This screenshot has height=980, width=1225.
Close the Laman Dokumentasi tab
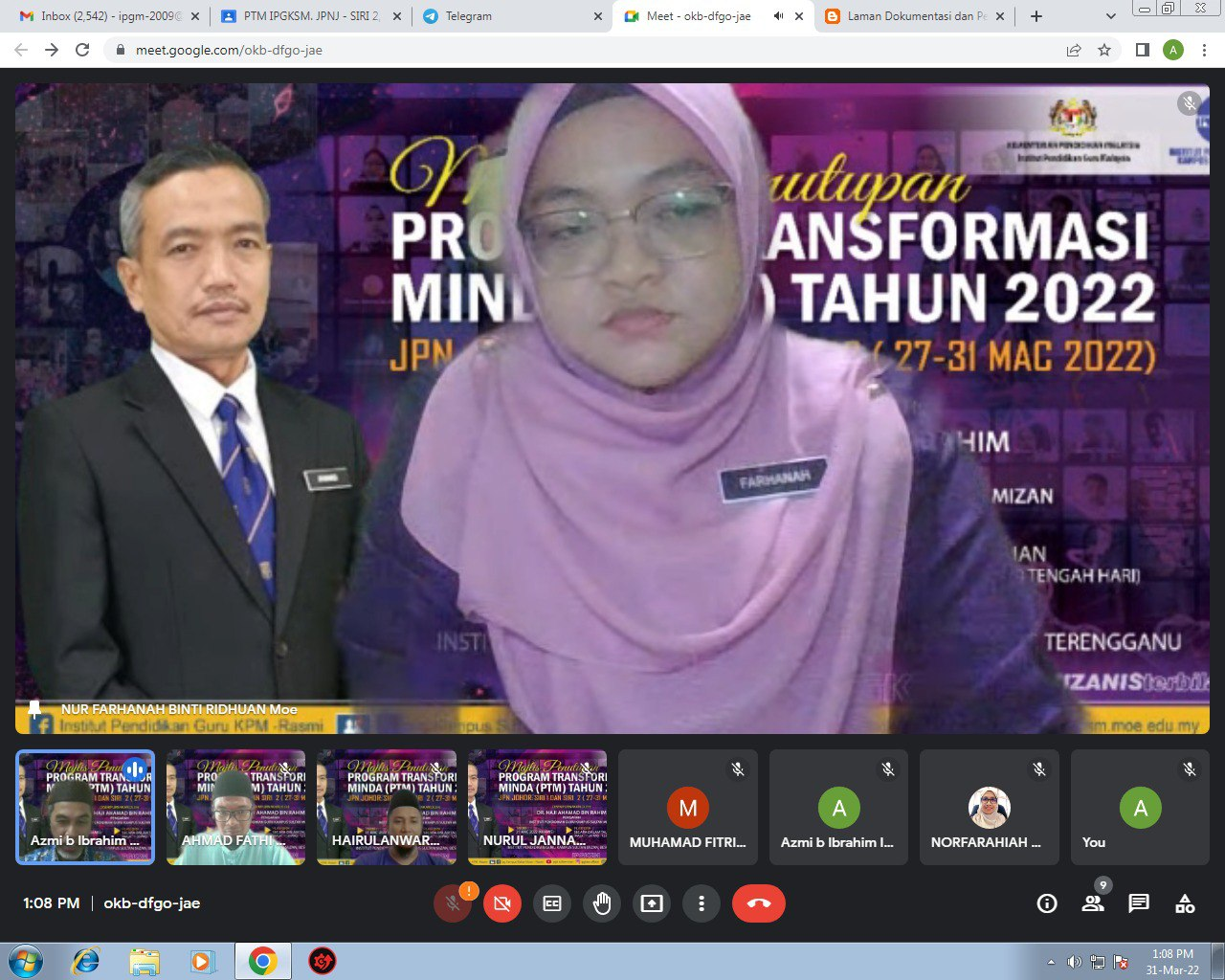tap(1001, 16)
